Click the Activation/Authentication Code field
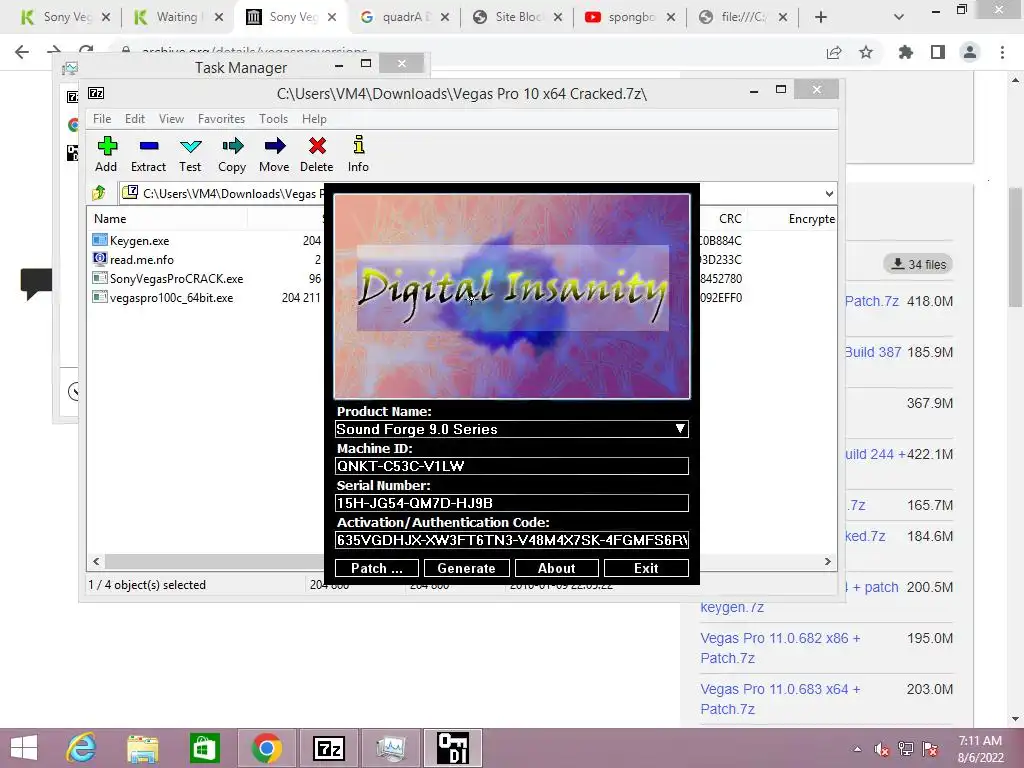This screenshot has width=1024, height=768. (511, 540)
